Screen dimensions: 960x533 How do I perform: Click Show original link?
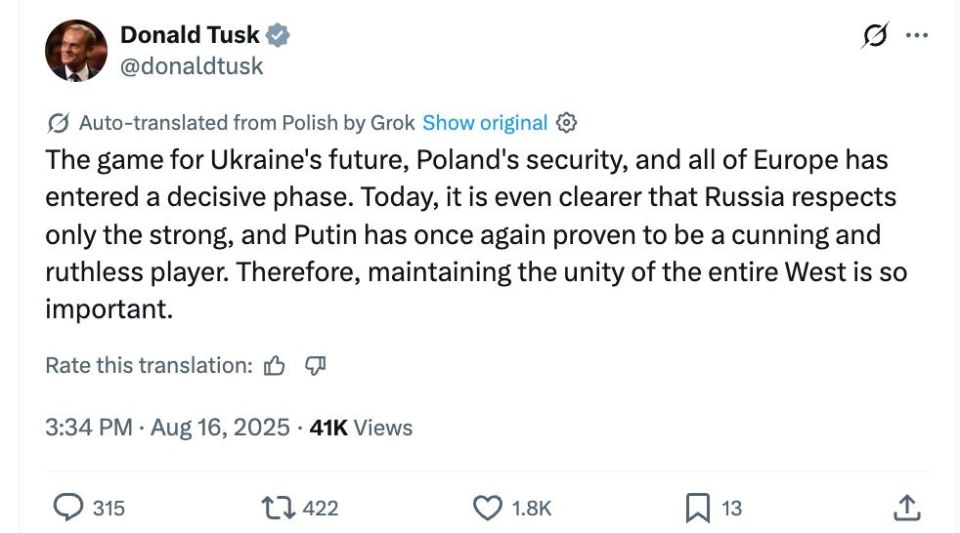[485, 123]
